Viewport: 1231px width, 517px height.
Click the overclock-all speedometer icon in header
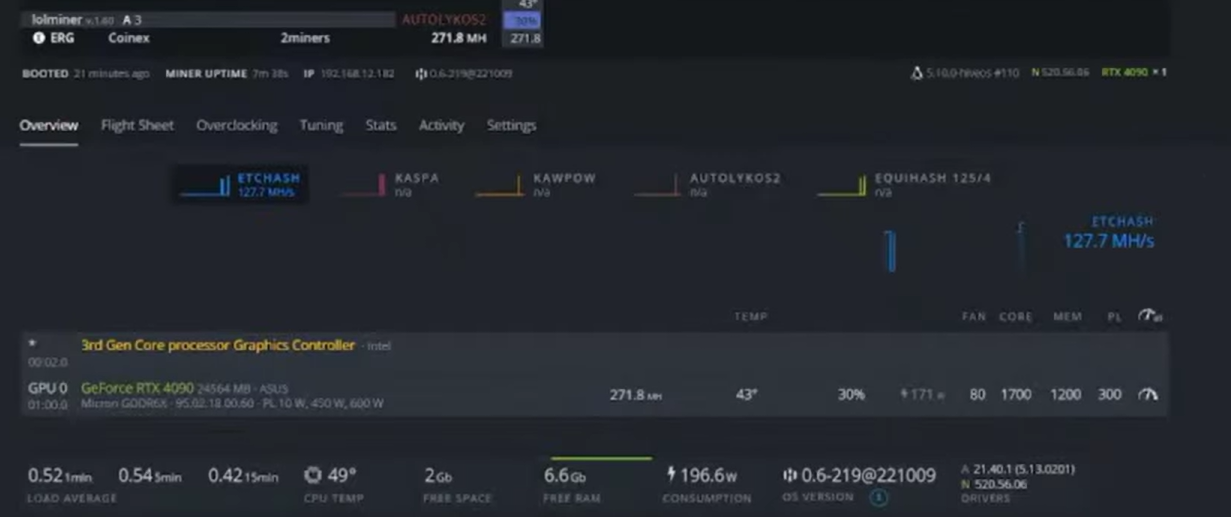click(1149, 316)
